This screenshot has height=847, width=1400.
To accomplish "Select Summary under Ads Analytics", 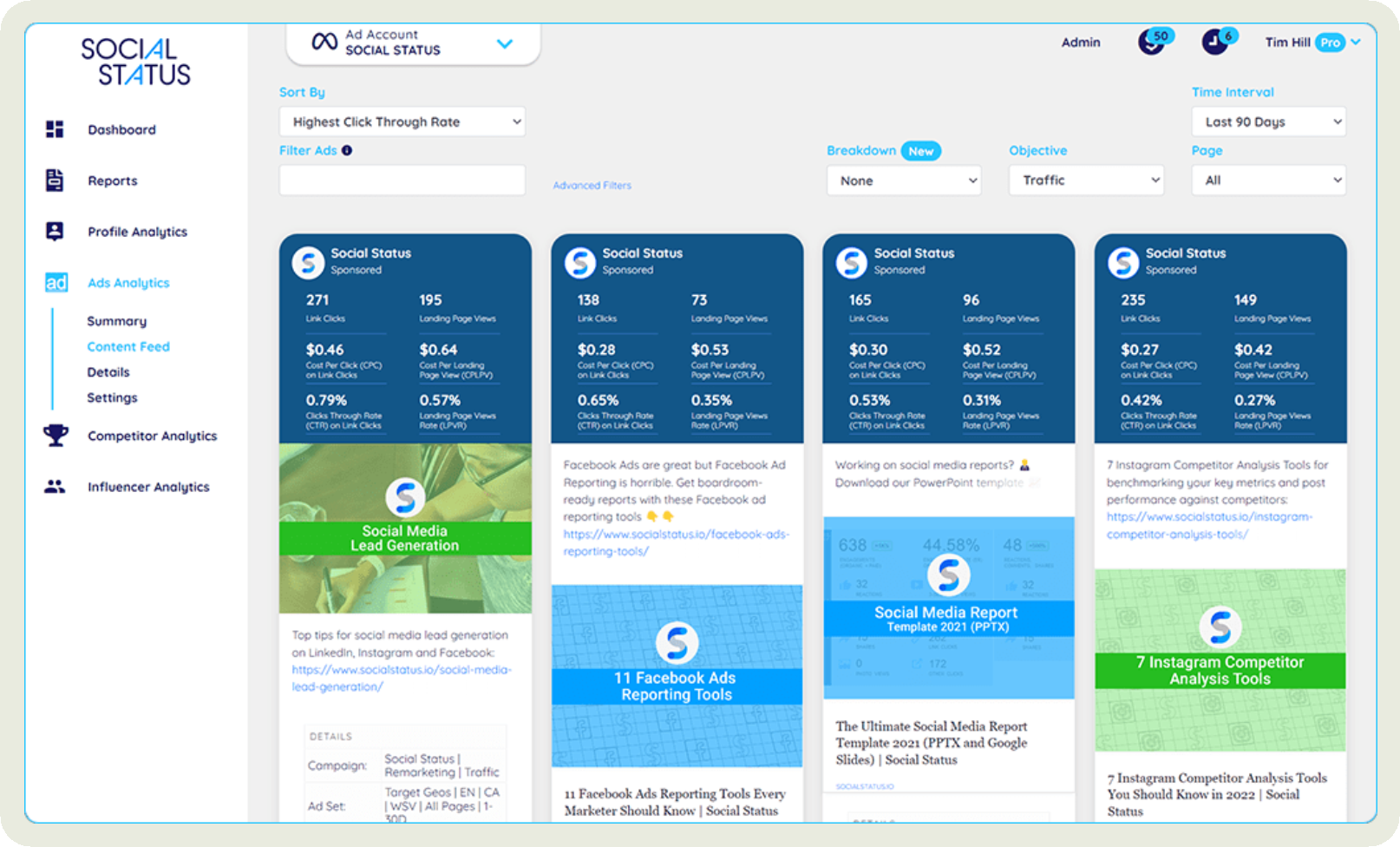I will [x=116, y=321].
